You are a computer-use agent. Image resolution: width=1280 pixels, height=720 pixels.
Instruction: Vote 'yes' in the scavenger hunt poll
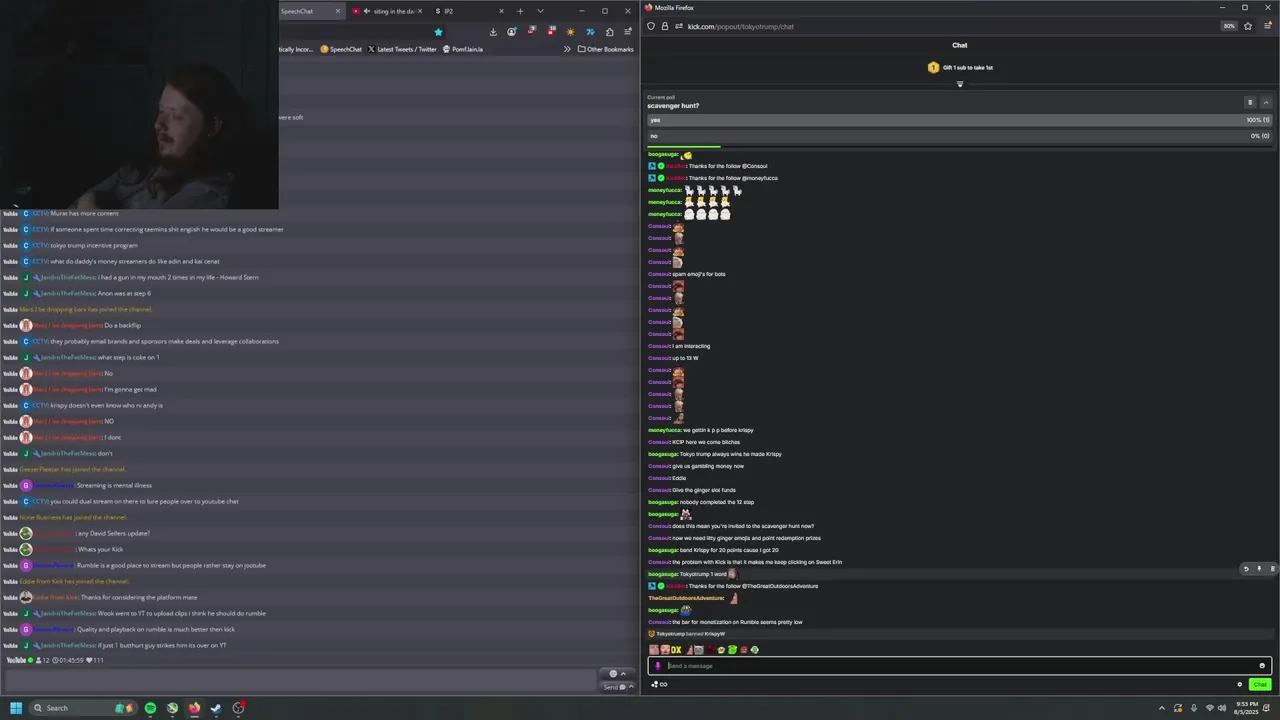point(959,120)
